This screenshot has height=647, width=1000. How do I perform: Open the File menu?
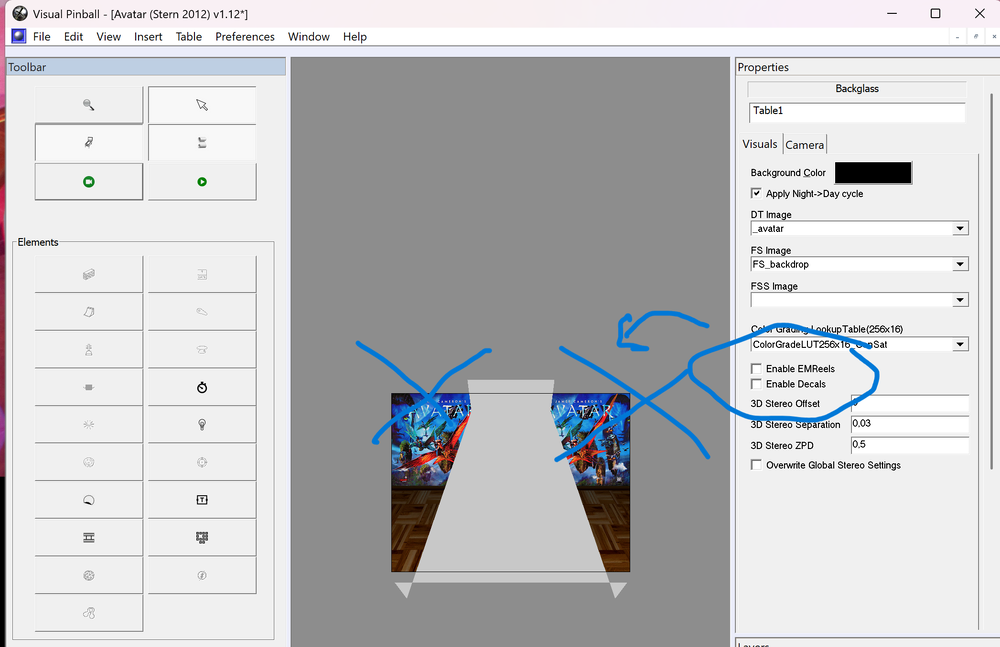pyautogui.click(x=41, y=37)
